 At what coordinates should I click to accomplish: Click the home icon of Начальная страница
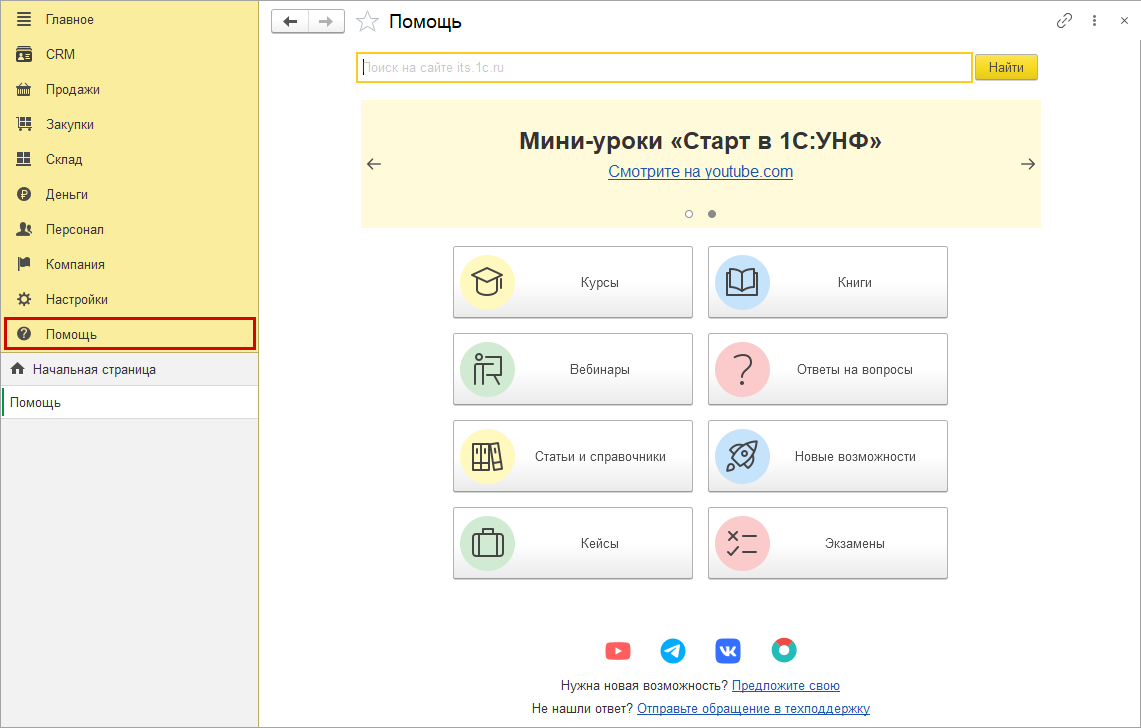click(17, 368)
